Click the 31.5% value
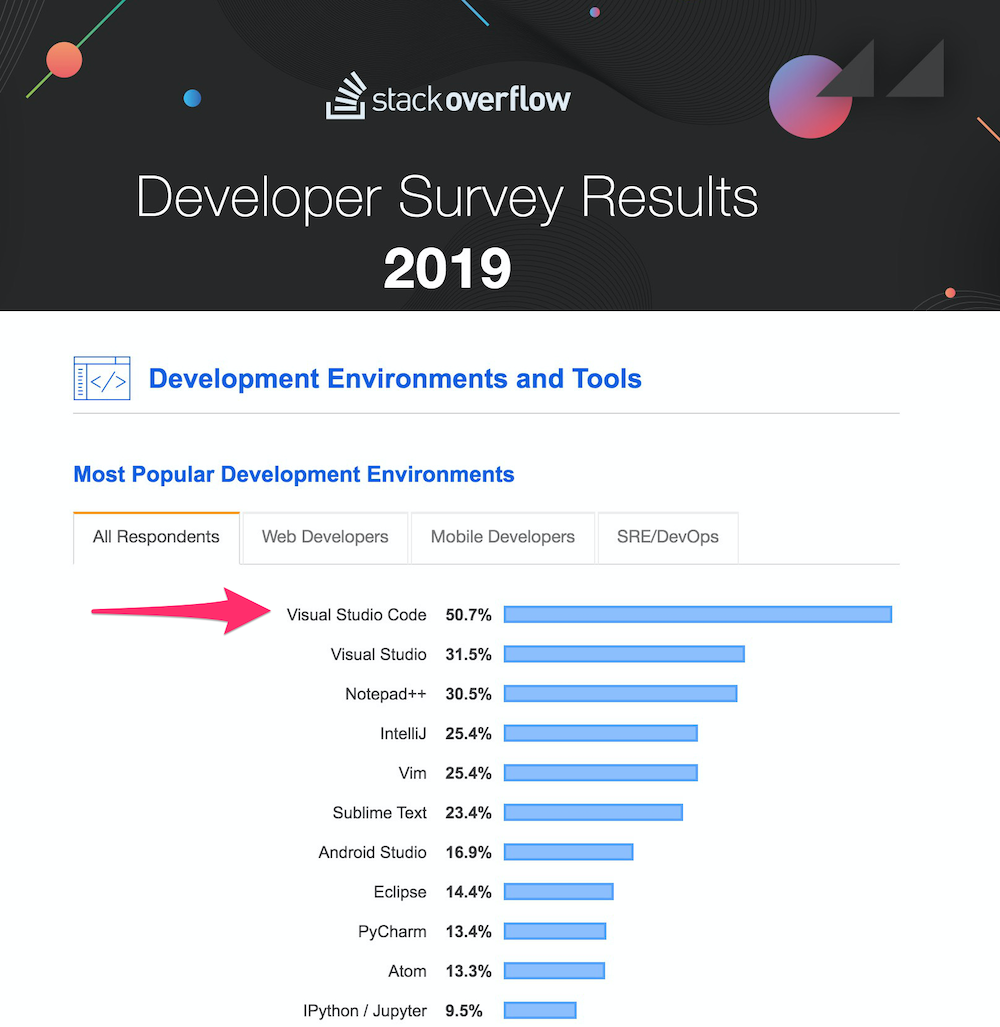 [x=468, y=654]
